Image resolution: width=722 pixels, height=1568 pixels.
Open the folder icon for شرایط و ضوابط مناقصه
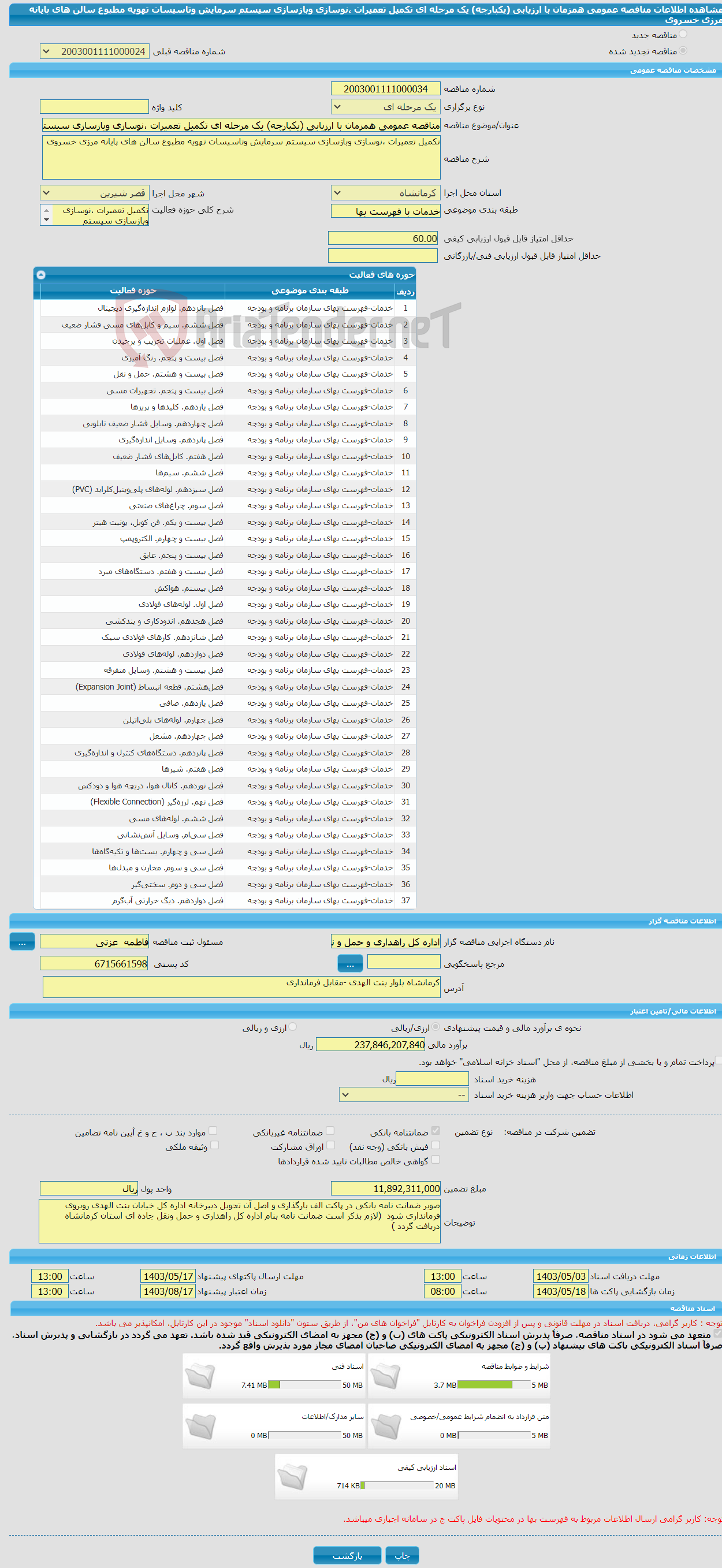pyautogui.click(x=385, y=1376)
